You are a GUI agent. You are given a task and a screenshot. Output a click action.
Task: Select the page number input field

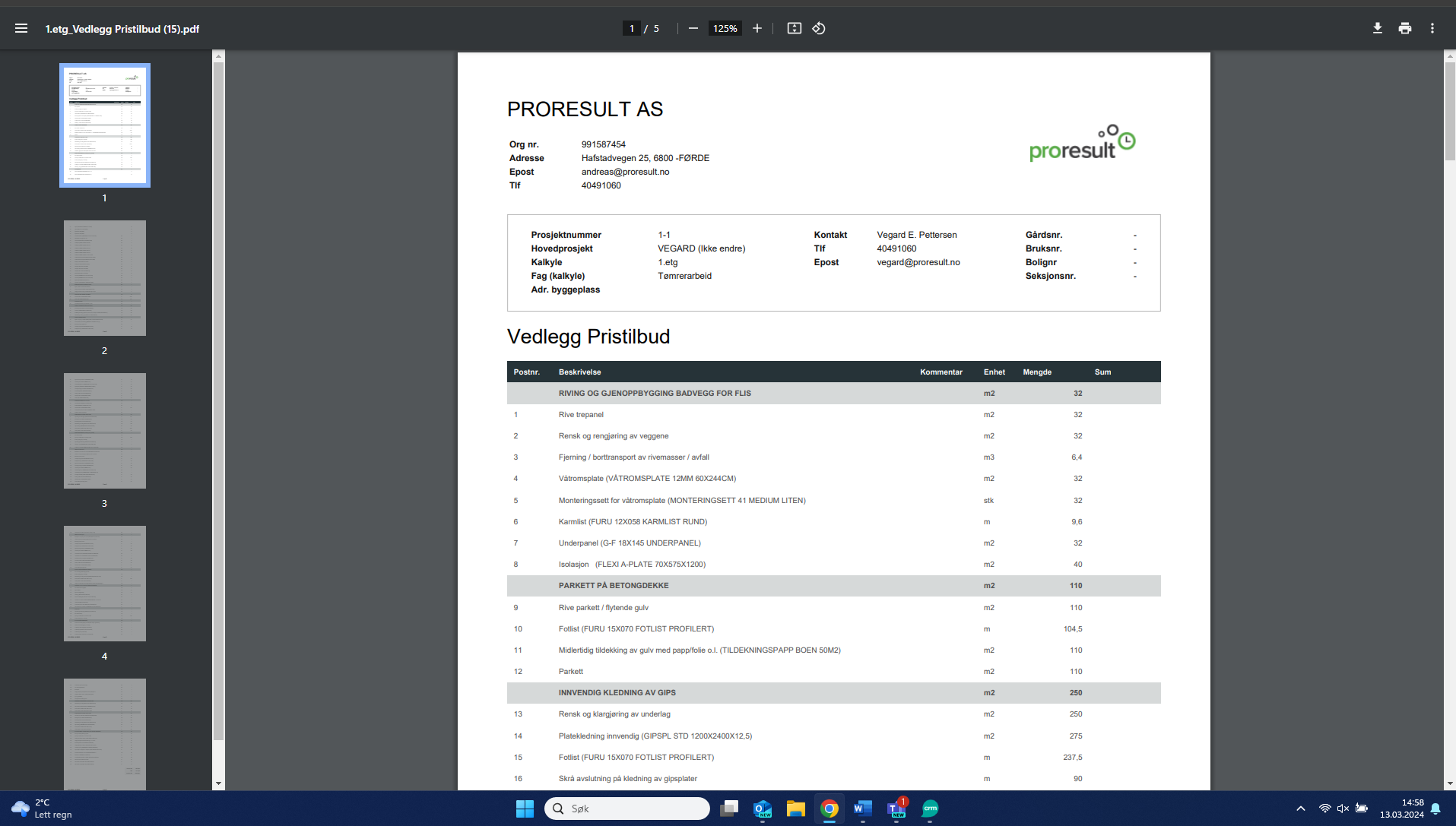[x=631, y=28]
